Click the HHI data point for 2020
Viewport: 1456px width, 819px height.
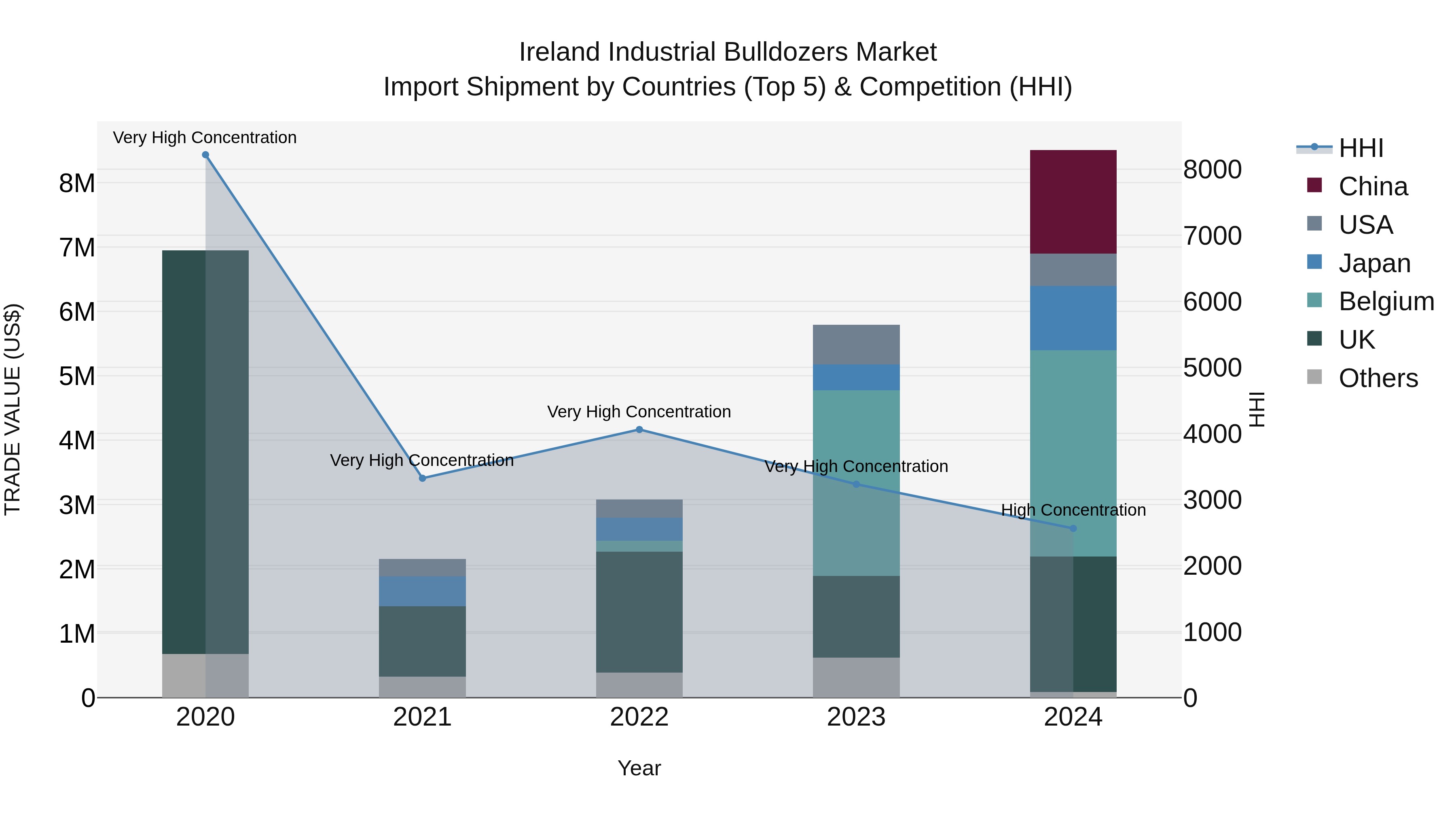(206, 155)
